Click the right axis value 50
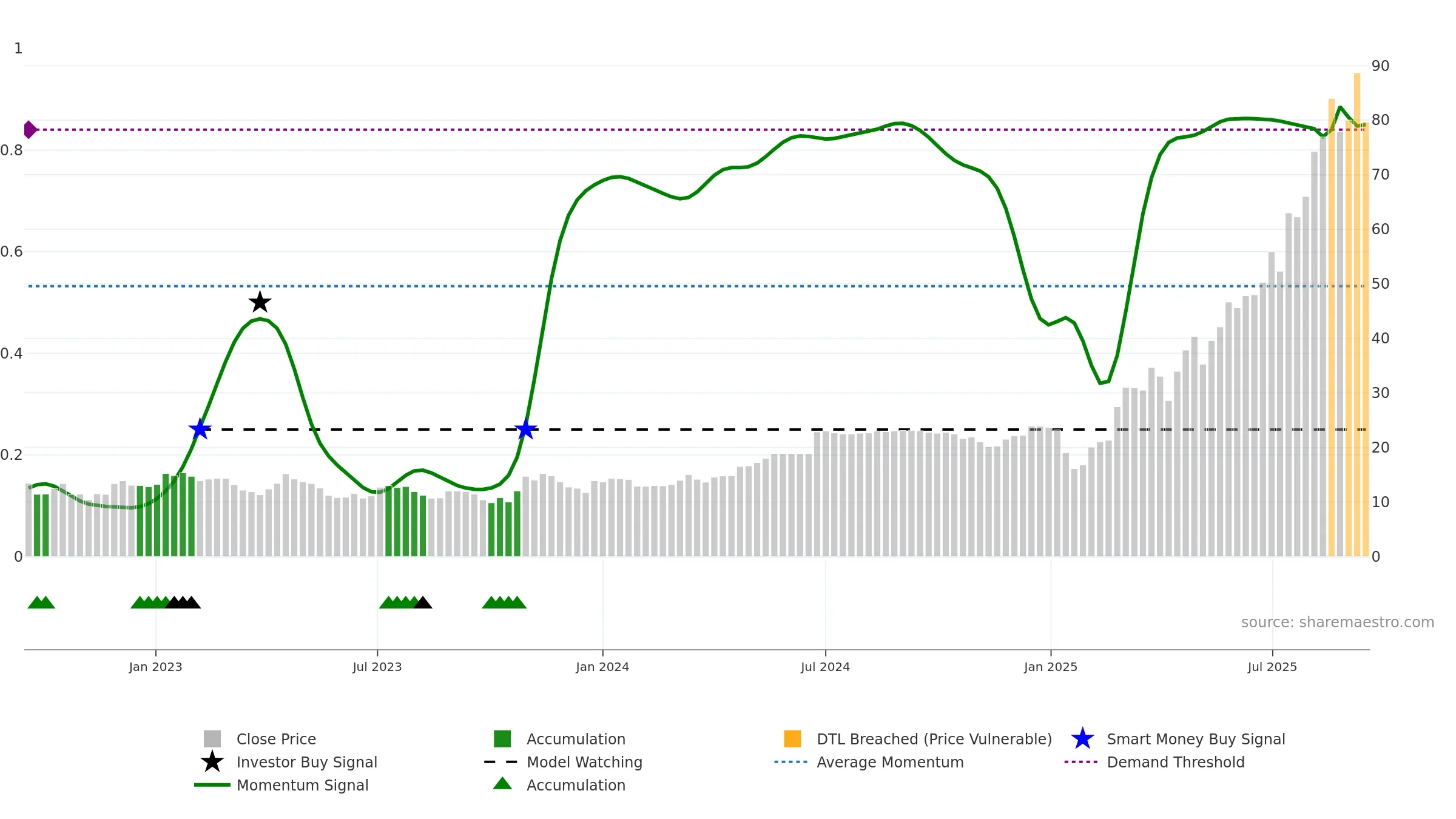This screenshot has width=1456, height=819. (1380, 284)
